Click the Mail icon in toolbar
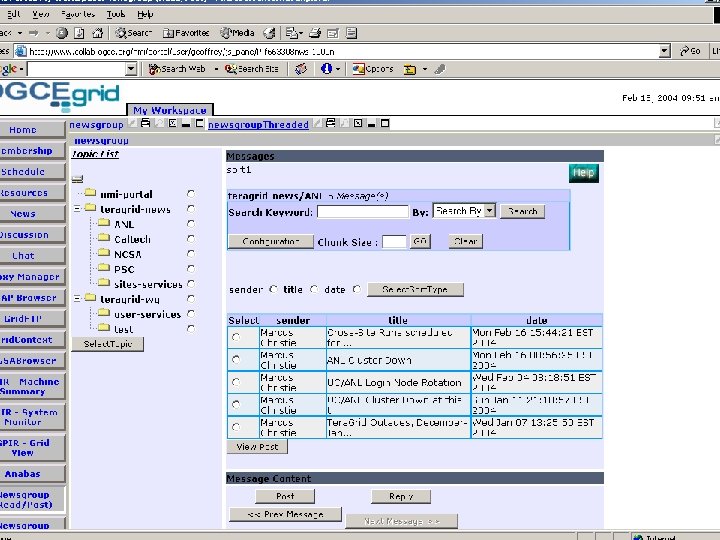Viewport: 720px width, 540px height. click(x=291, y=33)
